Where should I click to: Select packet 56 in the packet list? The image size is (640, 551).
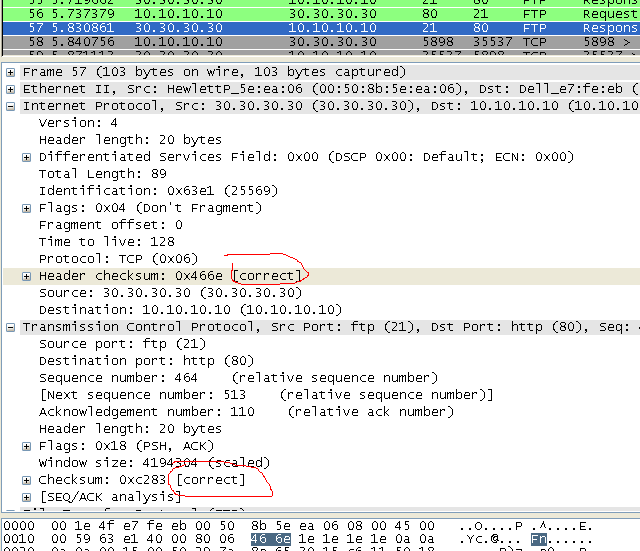pyautogui.click(x=300, y=15)
